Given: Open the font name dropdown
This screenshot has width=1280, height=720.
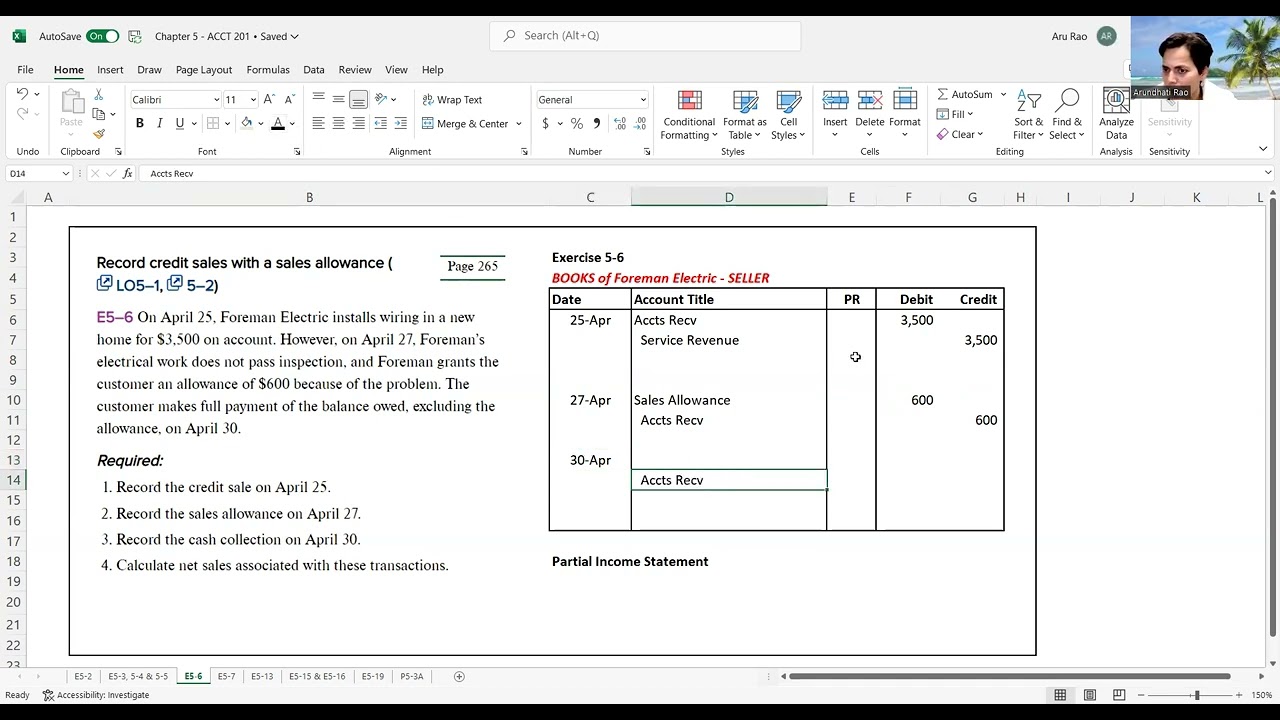Looking at the screenshot, I should [216, 100].
